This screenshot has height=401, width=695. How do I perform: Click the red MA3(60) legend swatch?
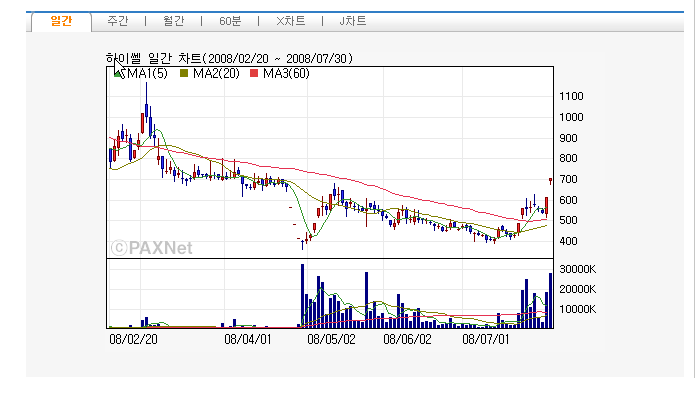254,73
